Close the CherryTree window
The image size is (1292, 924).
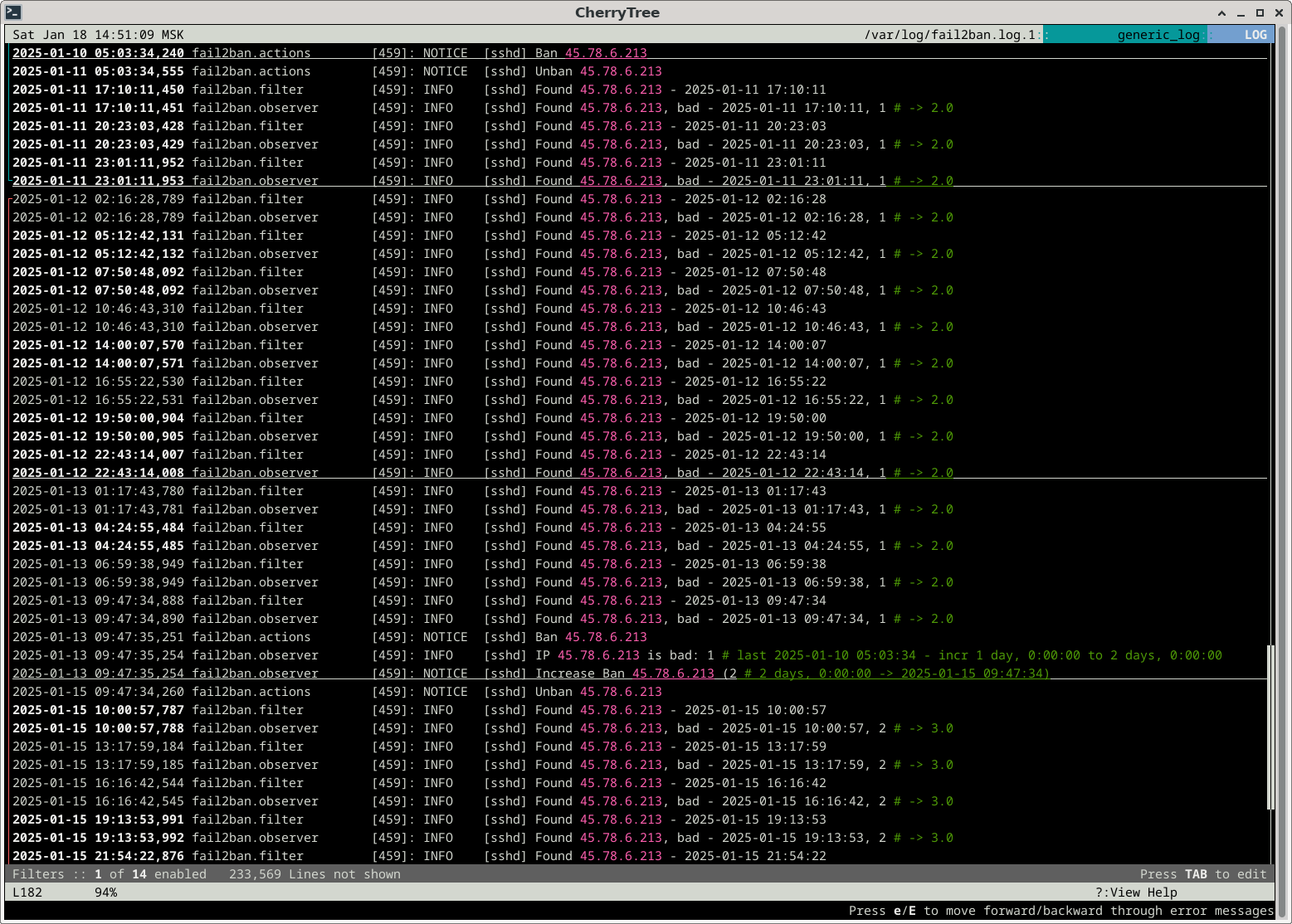(x=1278, y=12)
